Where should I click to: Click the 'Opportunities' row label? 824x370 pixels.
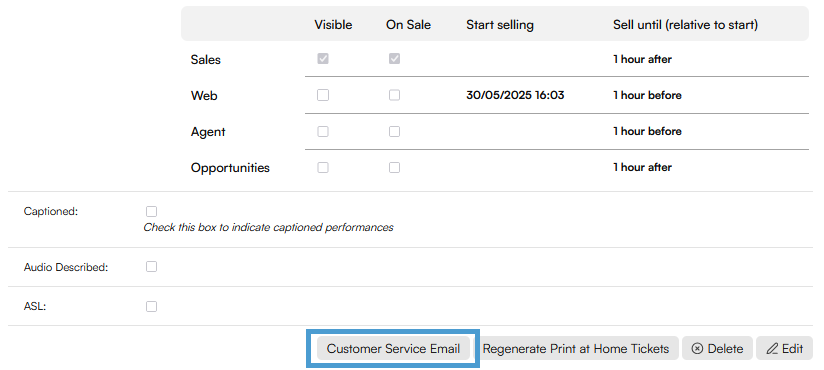click(230, 168)
